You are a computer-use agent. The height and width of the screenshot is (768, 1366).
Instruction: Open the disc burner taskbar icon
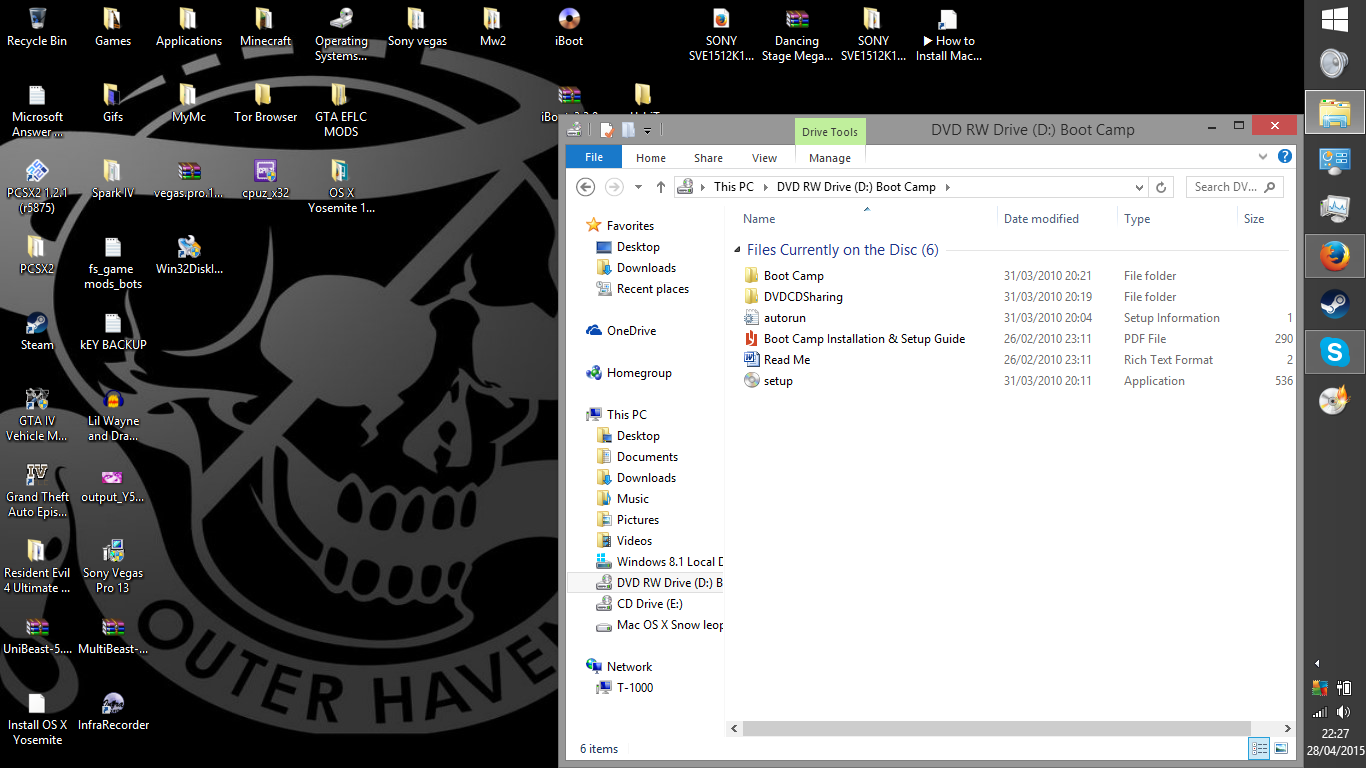pos(1334,400)
